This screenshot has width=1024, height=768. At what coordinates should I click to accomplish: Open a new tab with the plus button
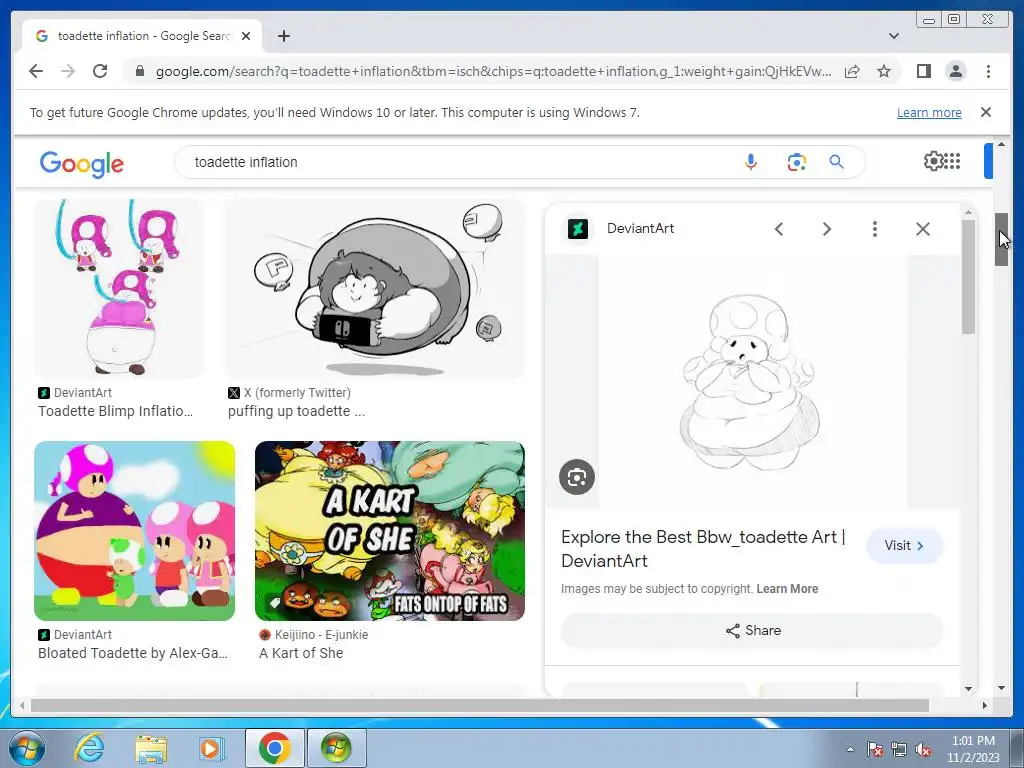coord(283,36)
